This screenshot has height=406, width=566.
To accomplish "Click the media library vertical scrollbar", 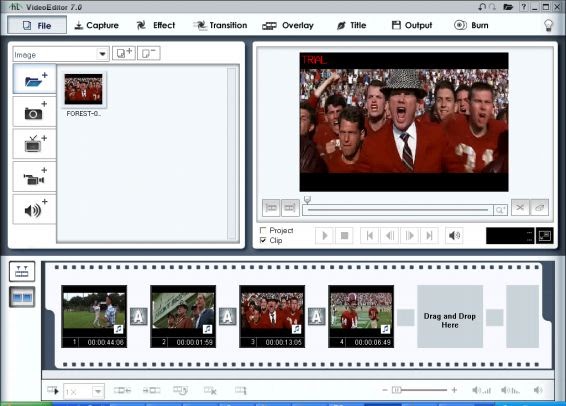I will coord(232,153).
